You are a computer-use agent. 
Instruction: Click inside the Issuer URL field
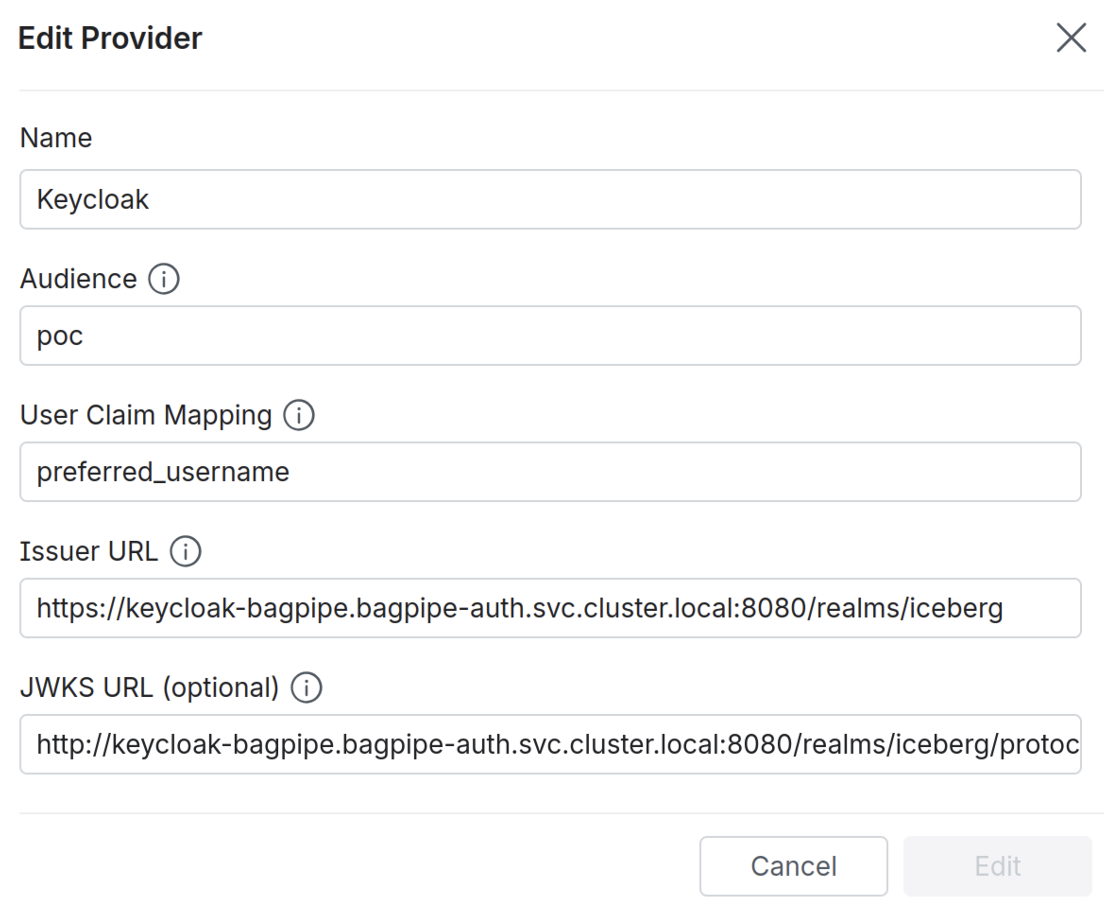[x=550, y=607]
